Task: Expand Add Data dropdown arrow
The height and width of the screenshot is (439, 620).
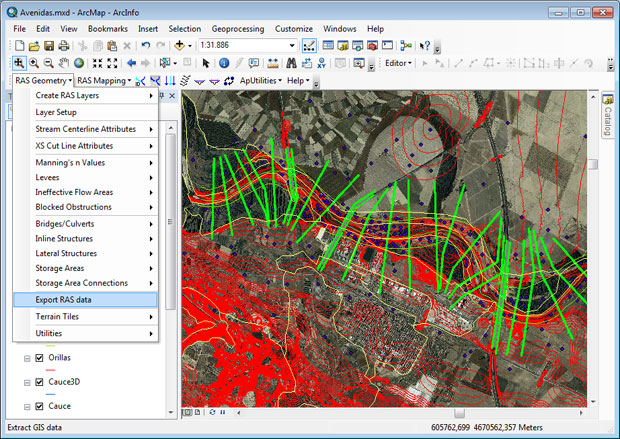Action: click(x=190, y=46)
